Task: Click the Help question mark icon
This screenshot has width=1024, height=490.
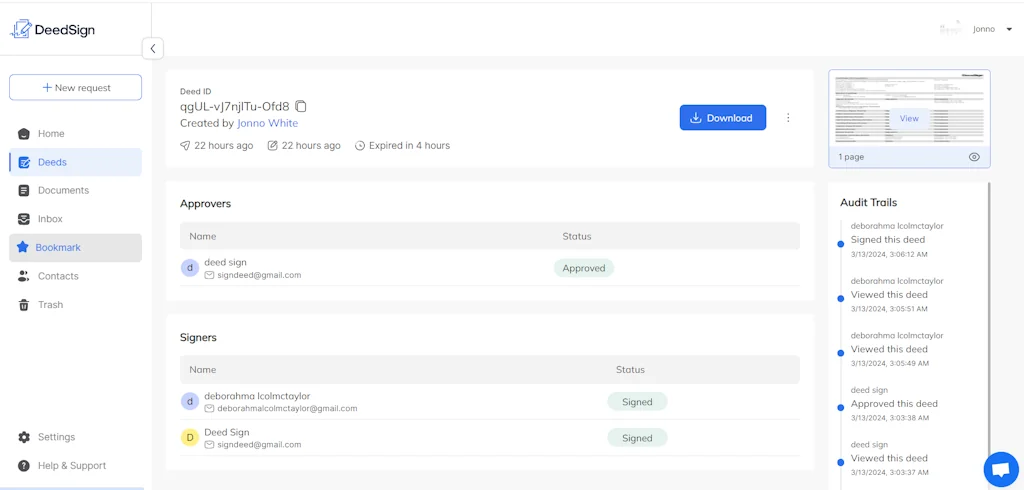Action: (24, 466)
